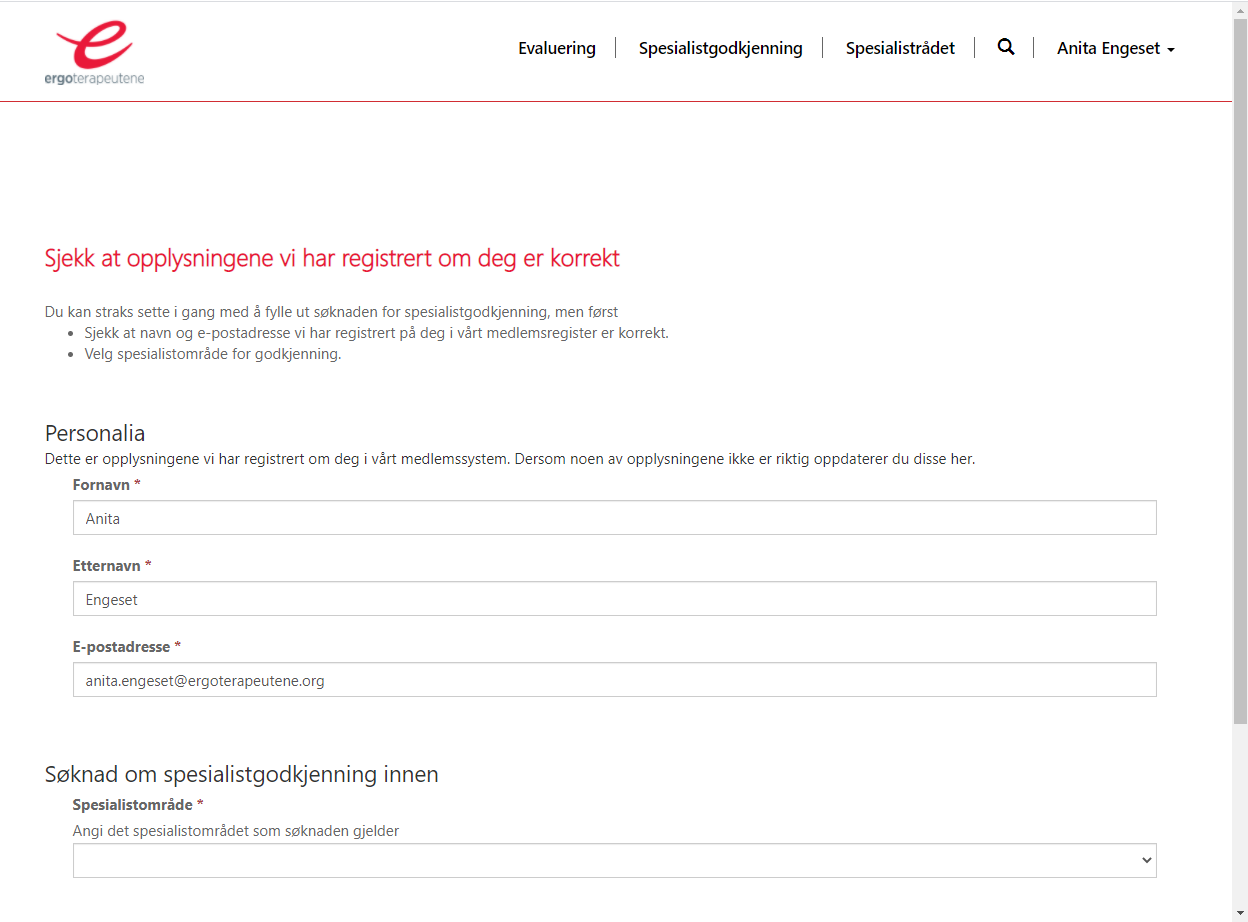Open the Spesialistgodkjenning menu item
The height and width of the screenshot is (922, 1248).
tap(720, 48)
